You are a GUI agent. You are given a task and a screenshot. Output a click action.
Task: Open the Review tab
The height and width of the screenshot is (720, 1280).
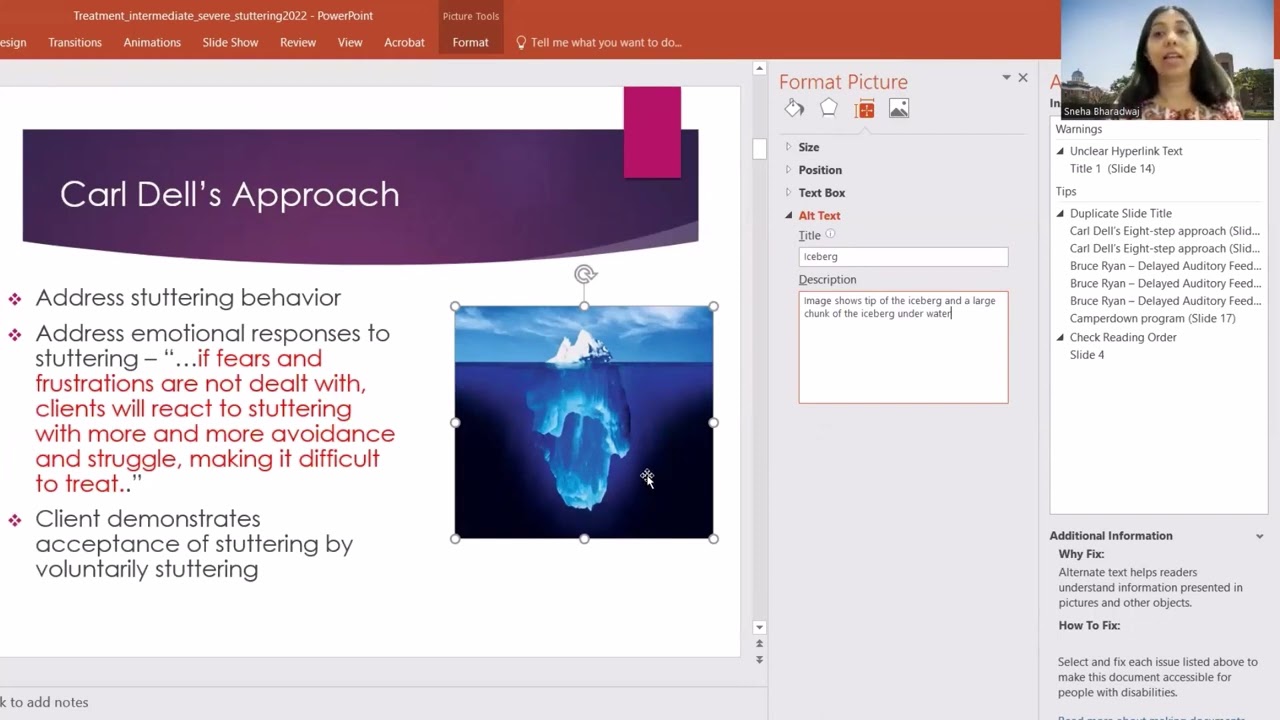point(298,43)
